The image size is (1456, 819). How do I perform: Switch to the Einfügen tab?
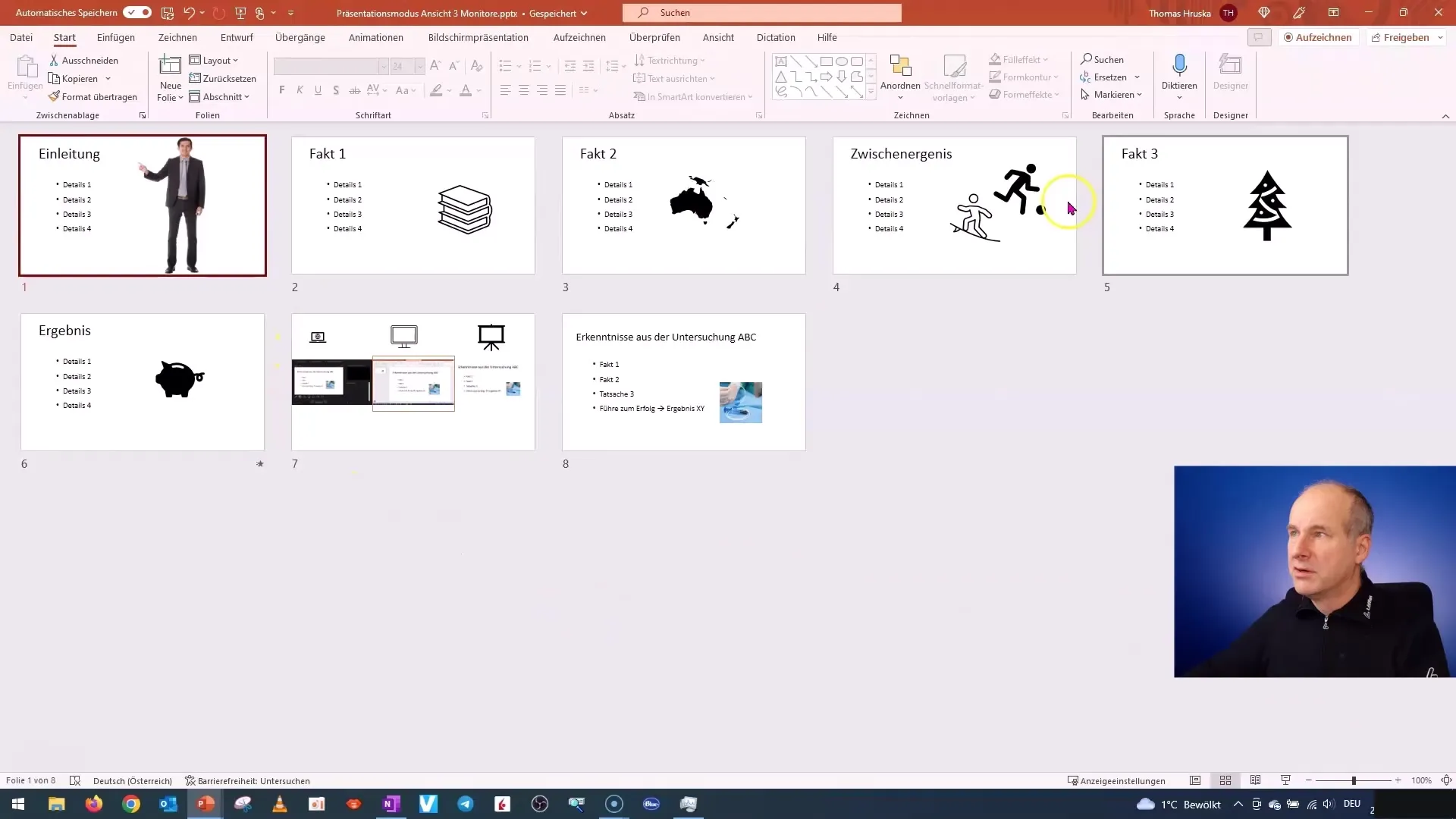[x=116, y=37]
